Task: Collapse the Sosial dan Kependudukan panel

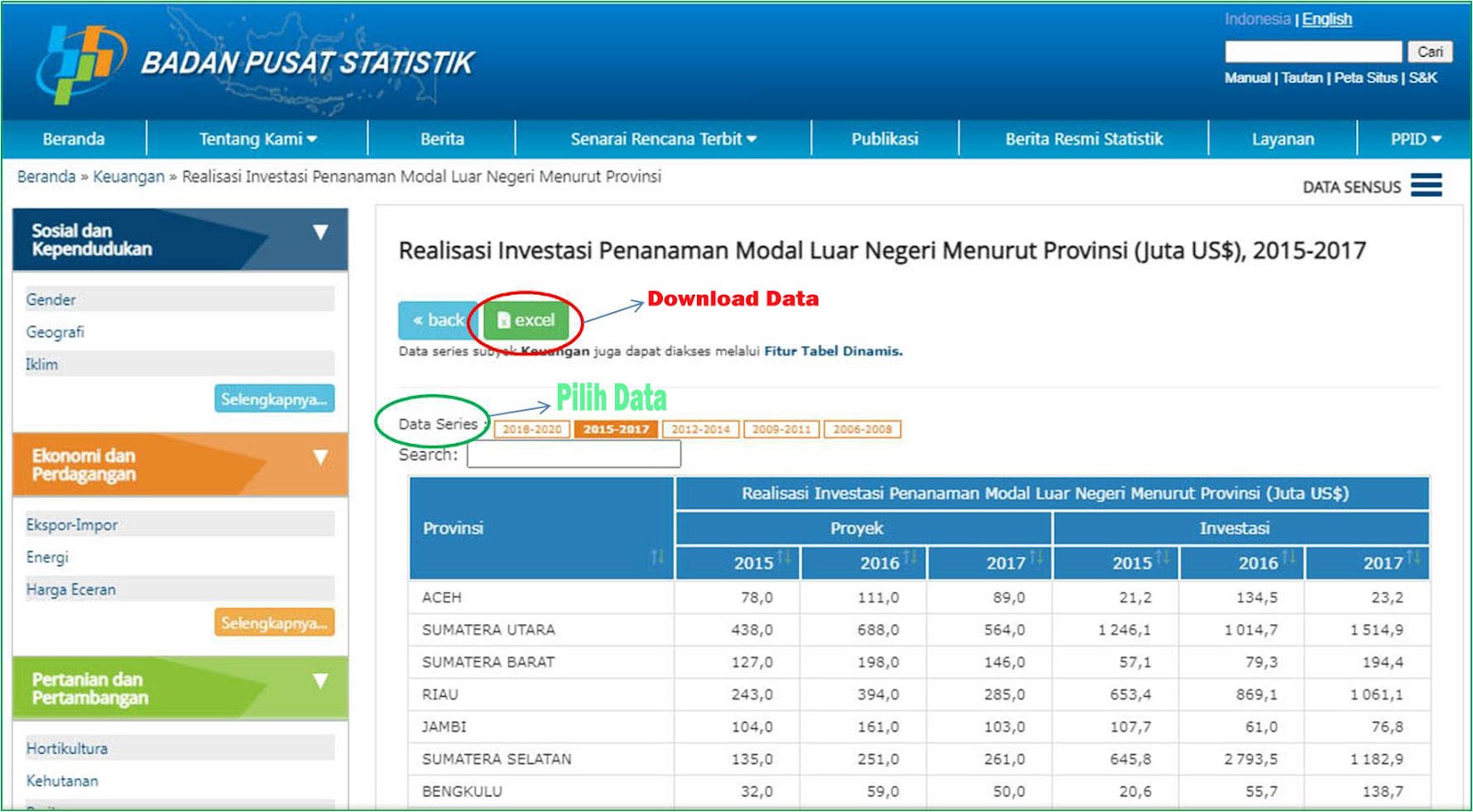Action: (x=319, y=232)
